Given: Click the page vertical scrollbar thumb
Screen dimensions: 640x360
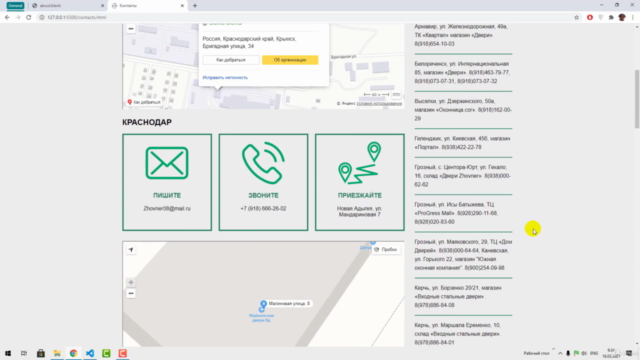Looking at the screenshot, I should (x=637, y=99).
